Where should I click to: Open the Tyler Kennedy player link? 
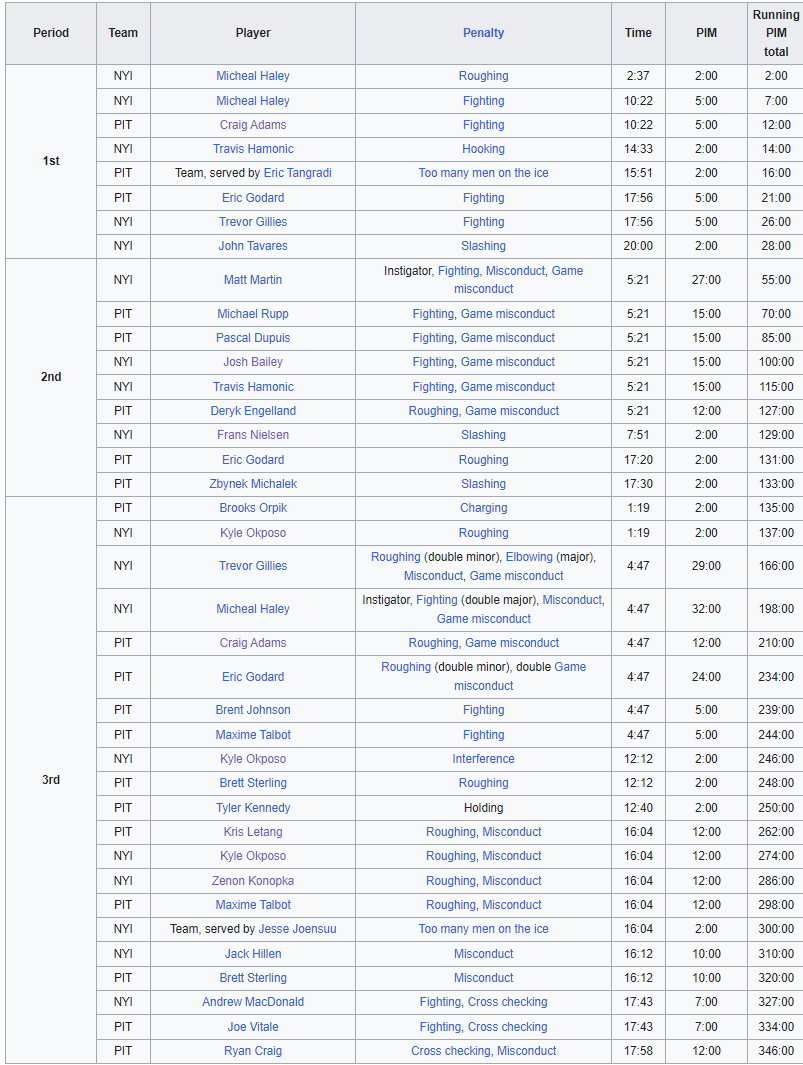[x=253, y=808]
